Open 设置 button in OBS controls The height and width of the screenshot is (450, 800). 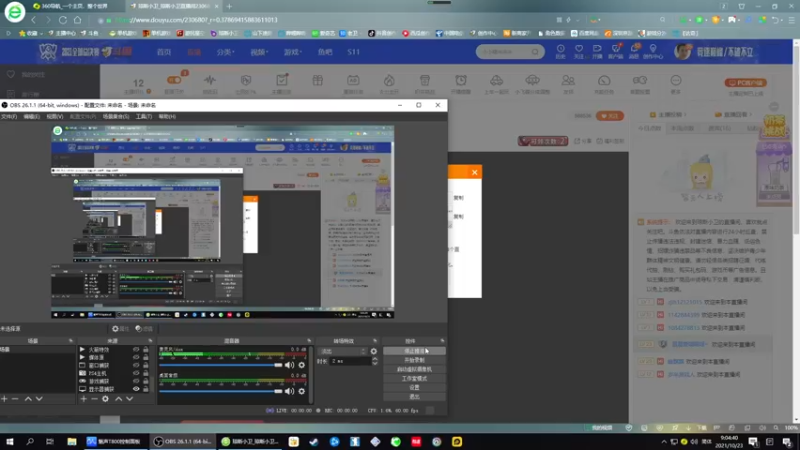pos(414,388)
